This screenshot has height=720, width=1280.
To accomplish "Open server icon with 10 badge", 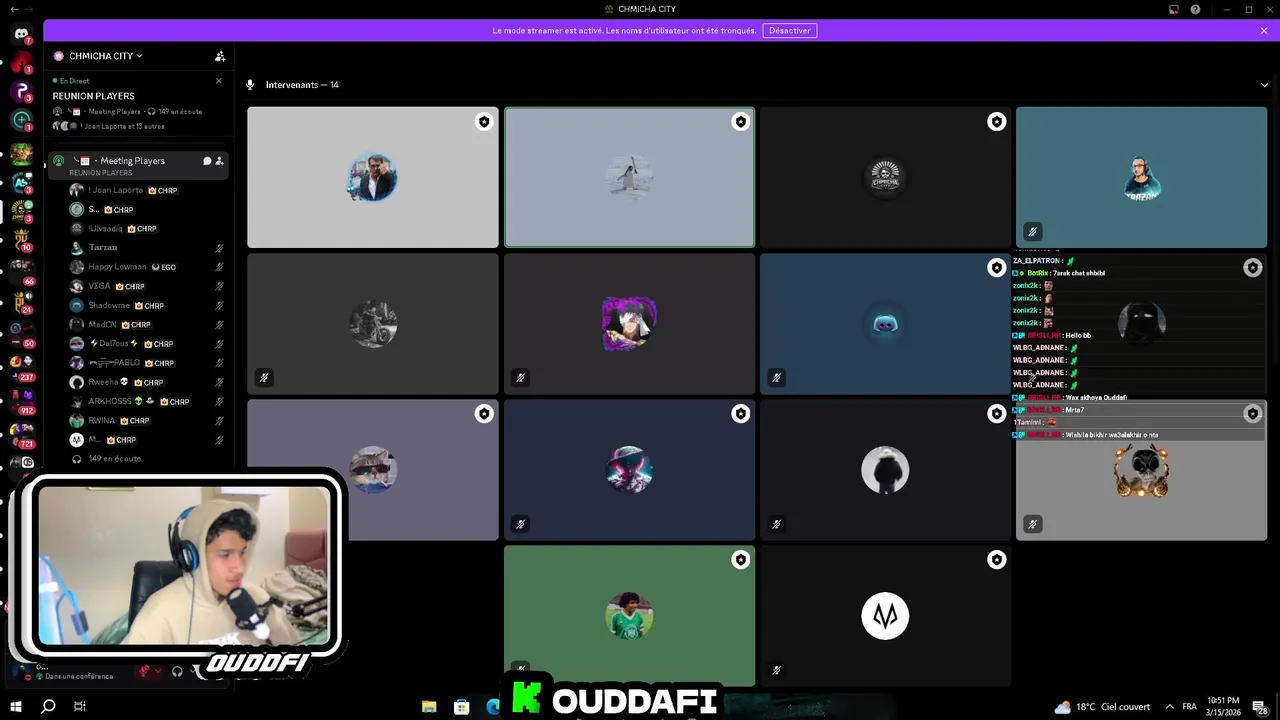I will click(21, 238).
